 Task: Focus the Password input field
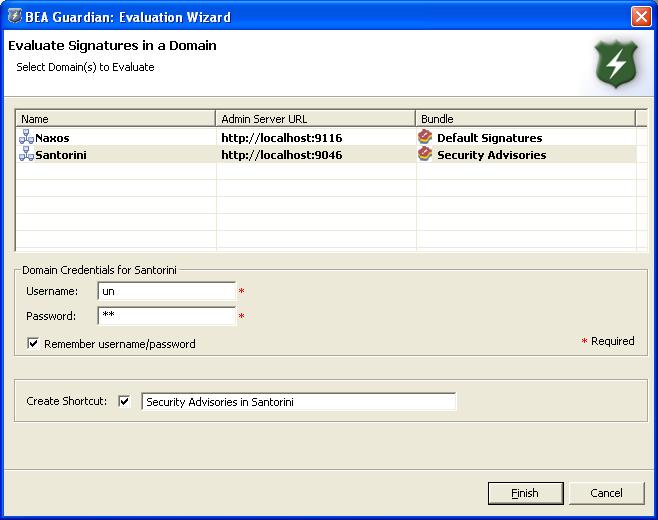167,316
